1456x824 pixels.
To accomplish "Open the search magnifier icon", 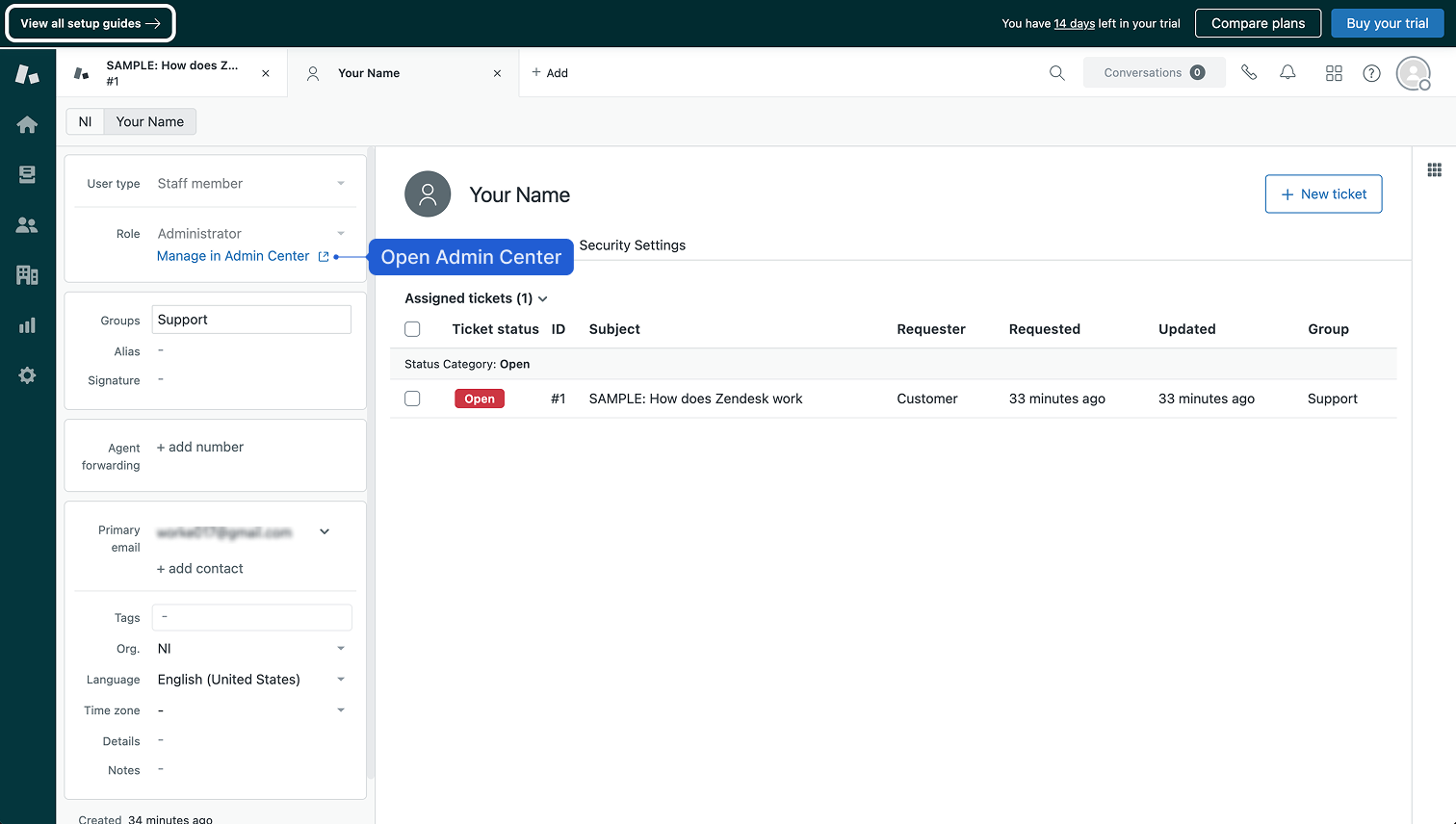I will click(1056, 73).
